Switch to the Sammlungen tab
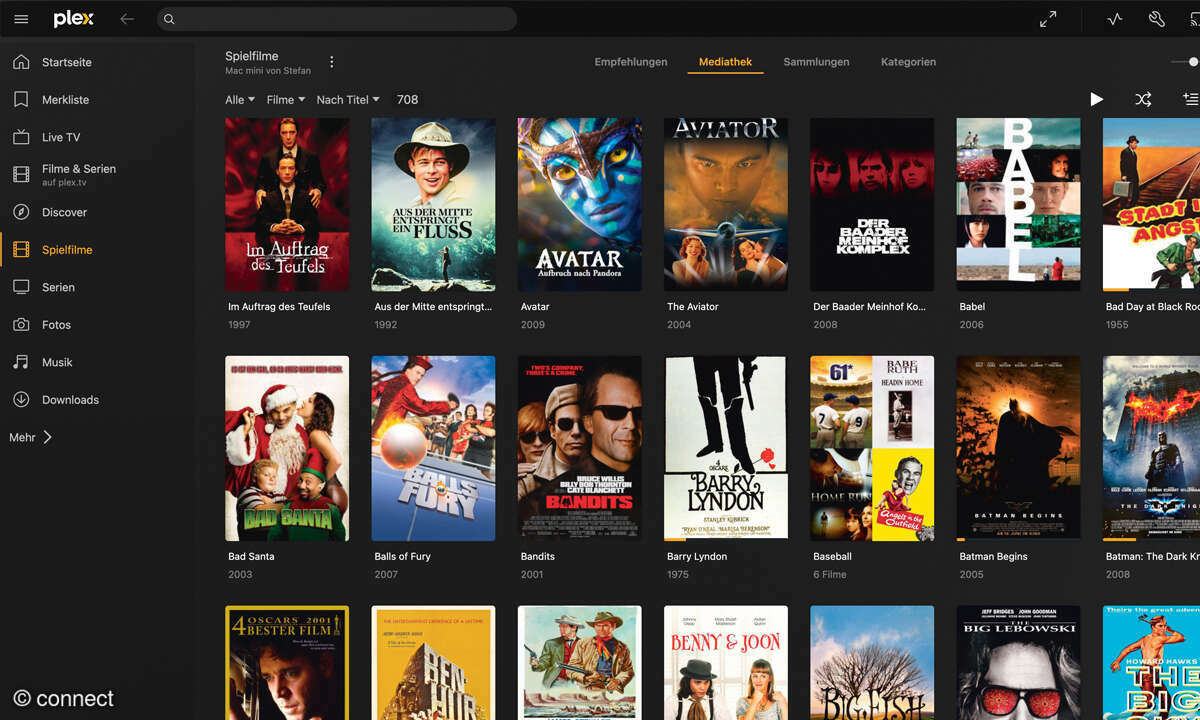Image resolution: width=1200 pixels, height=720 pixels. pos(816,62)
